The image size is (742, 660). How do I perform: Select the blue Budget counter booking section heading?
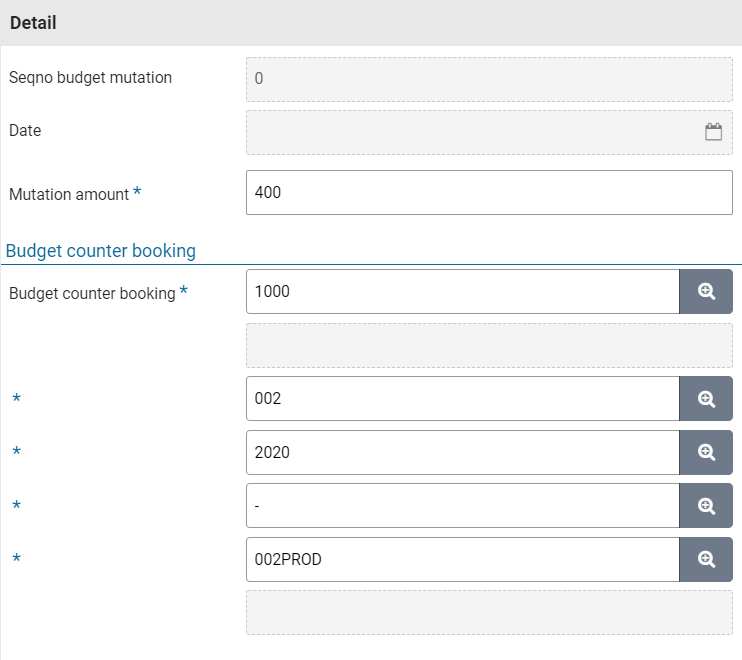pos(101,251)
